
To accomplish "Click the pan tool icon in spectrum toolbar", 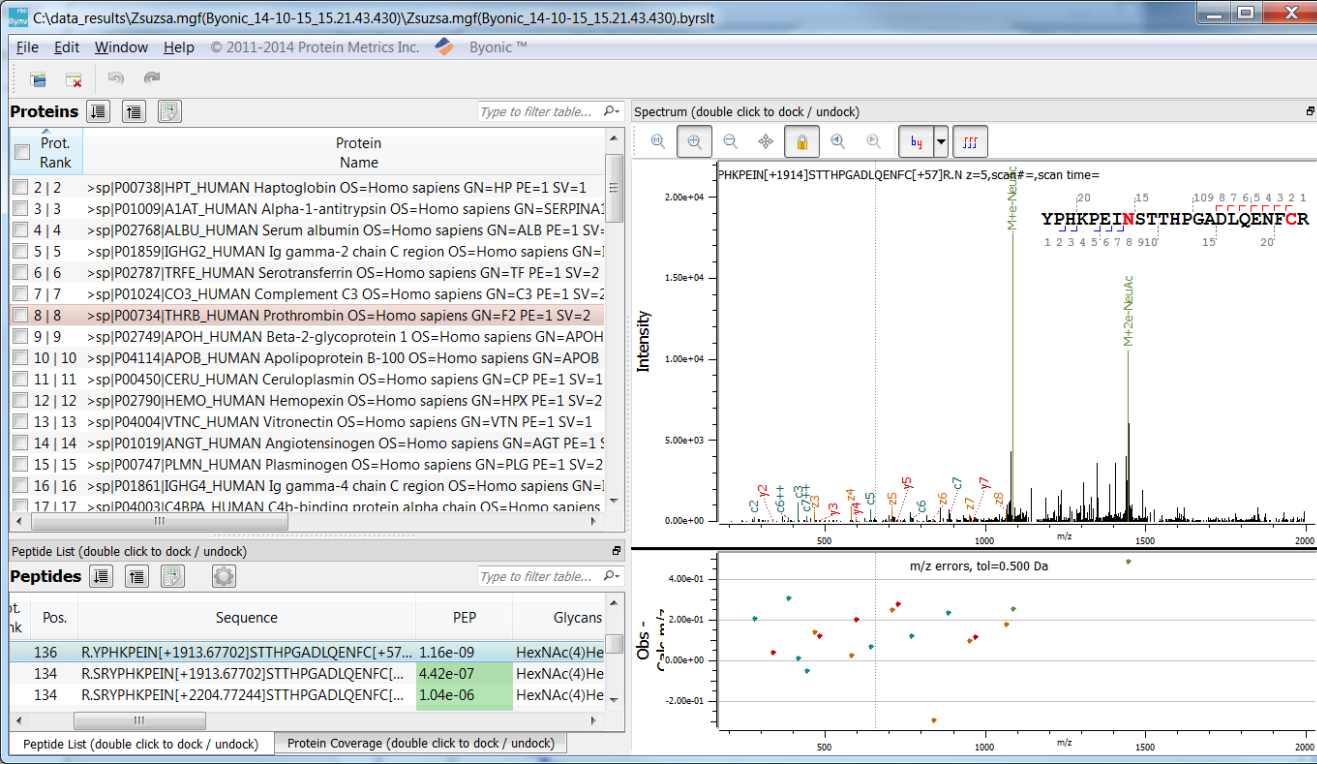I will (x=765, y=142).
